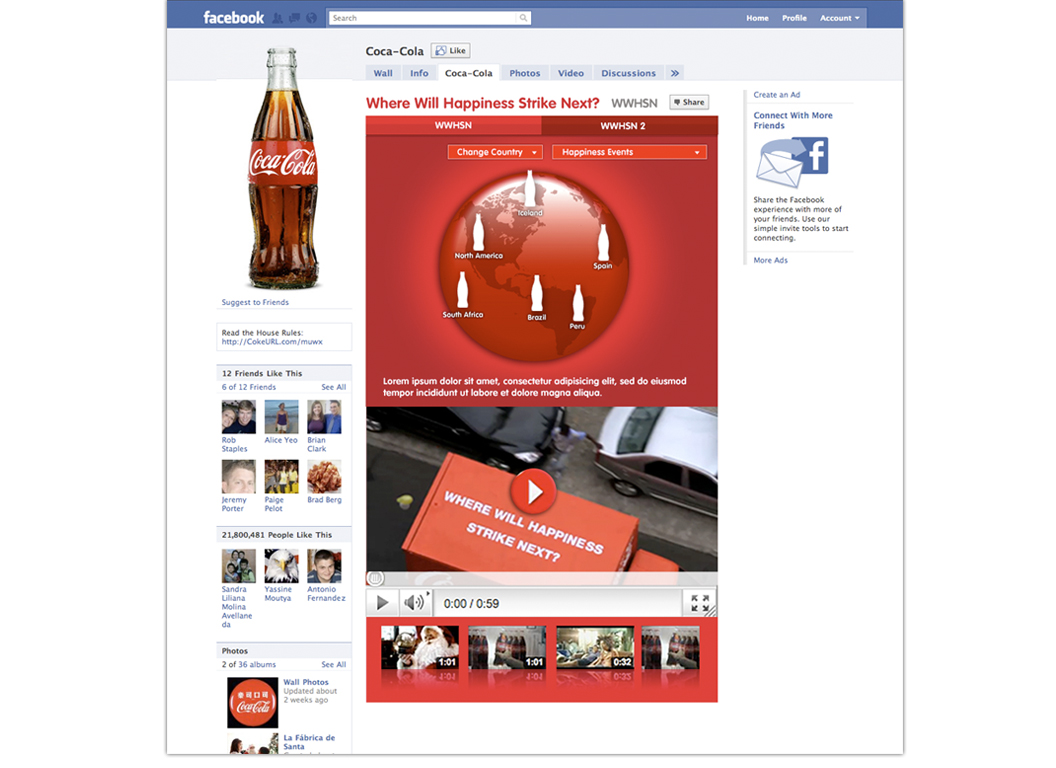This screenshot has height=768, width=1056.
Task: Click the search magnifier icon
Action: pyautogui.click(x=523, y=18)
